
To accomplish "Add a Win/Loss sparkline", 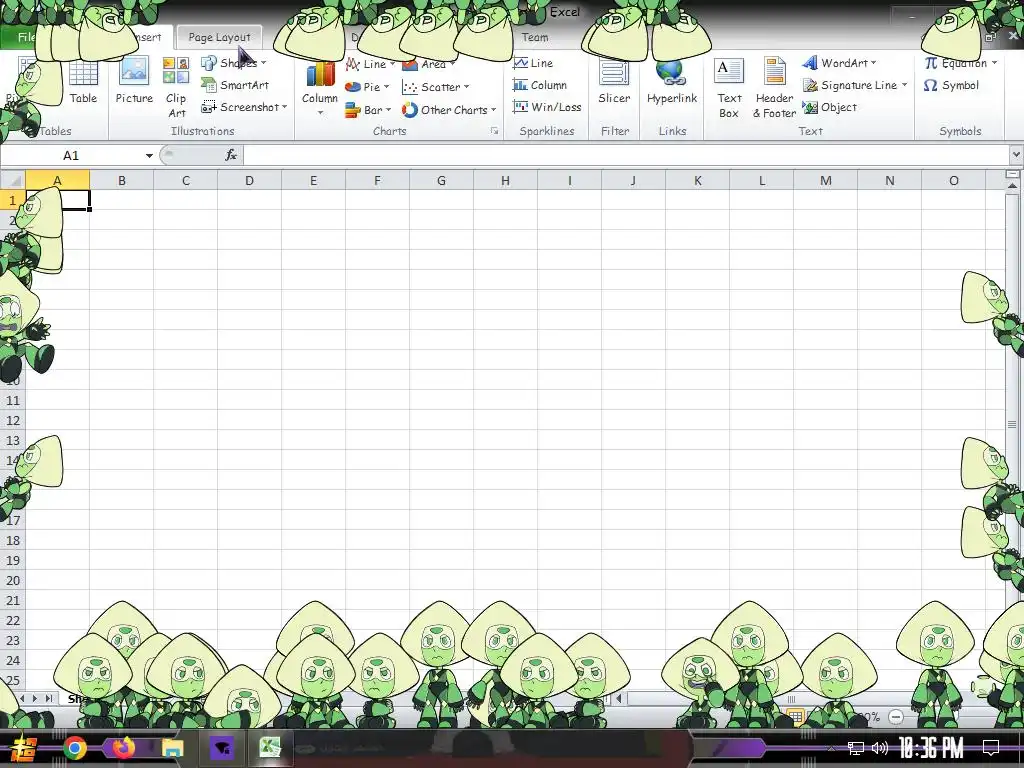I will tap(547, 107).
